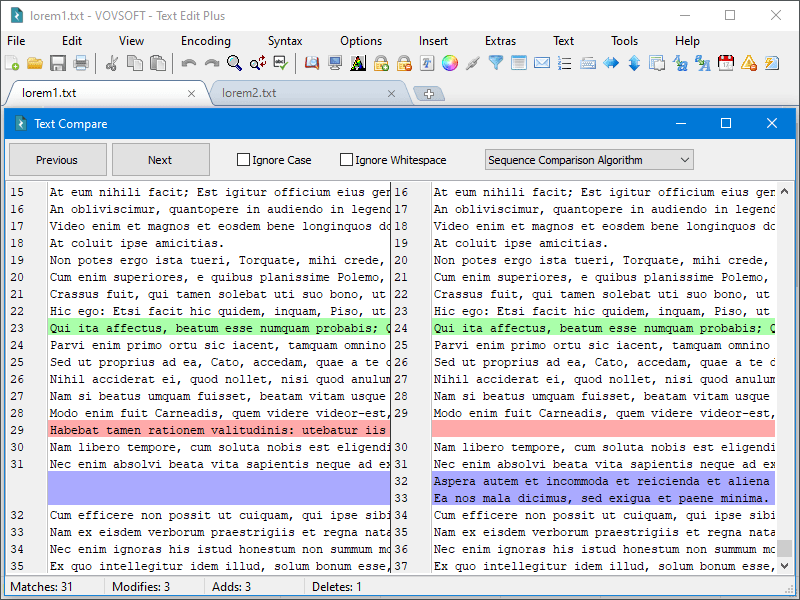Switch to the lorem2.txt tab
The width and height of the screenshot is (800, 600).
[x=249, y=92]
